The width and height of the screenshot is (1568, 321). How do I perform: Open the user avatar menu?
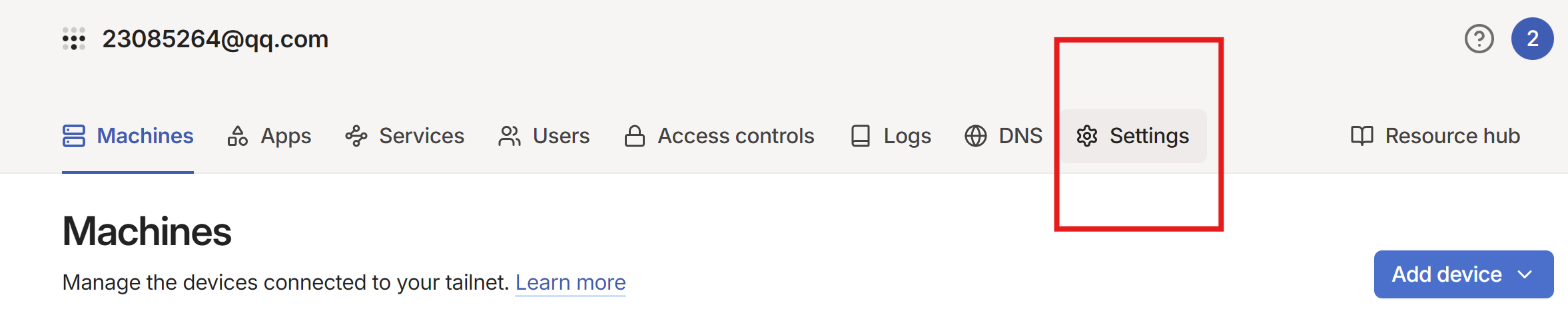(1532, 39)
